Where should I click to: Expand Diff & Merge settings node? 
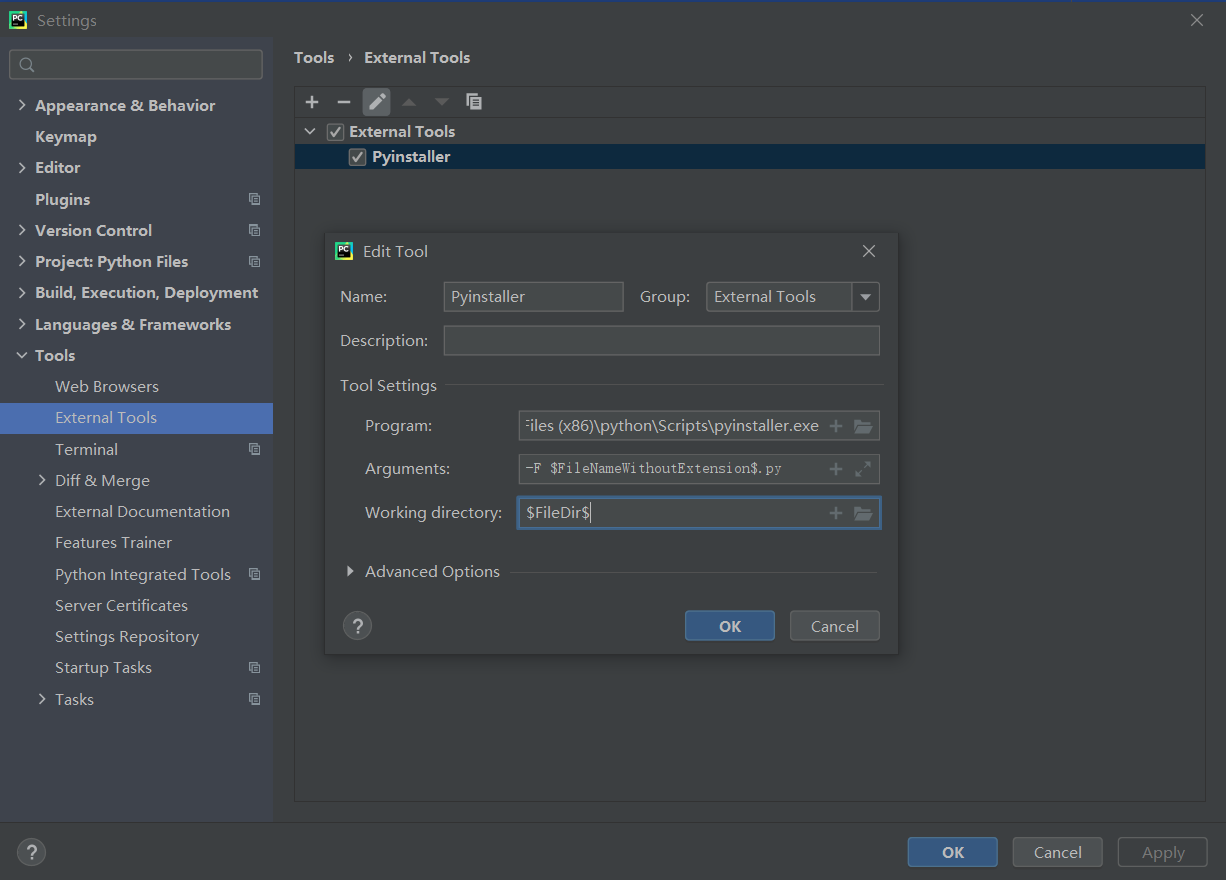coord(42,480)
